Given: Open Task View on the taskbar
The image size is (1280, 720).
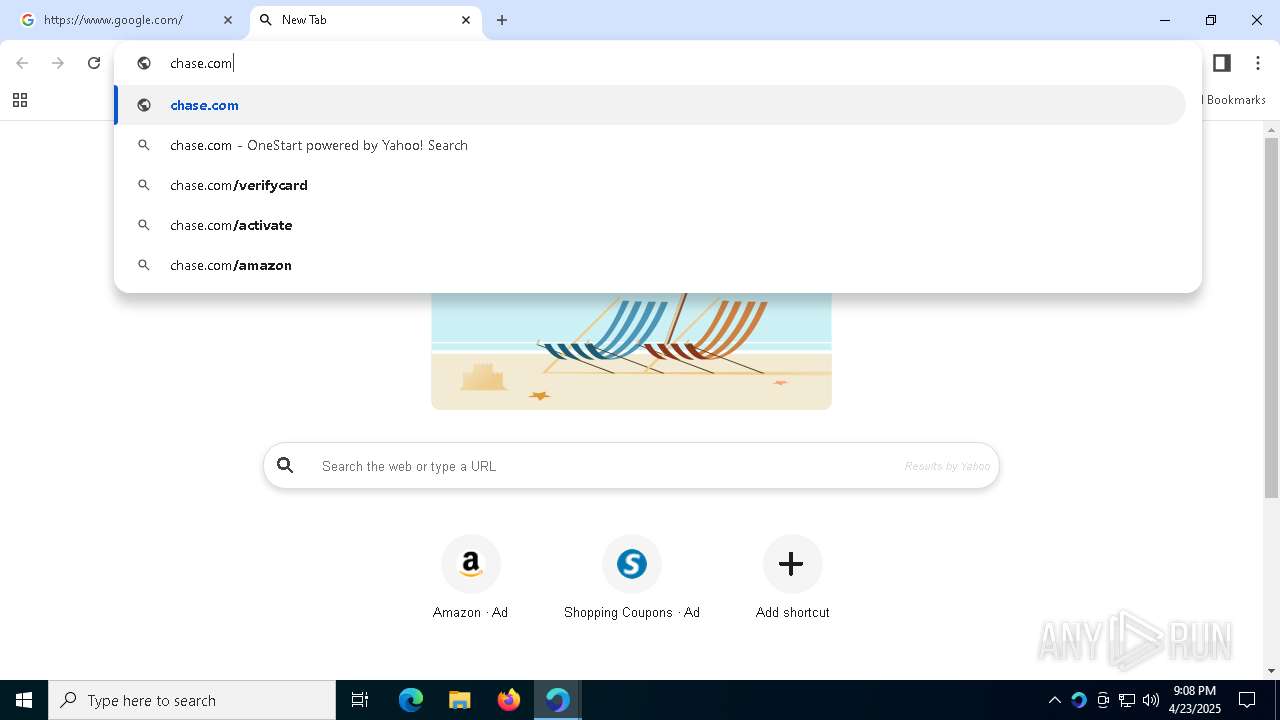Looking at the screenshot, I should tap(360, 700).
